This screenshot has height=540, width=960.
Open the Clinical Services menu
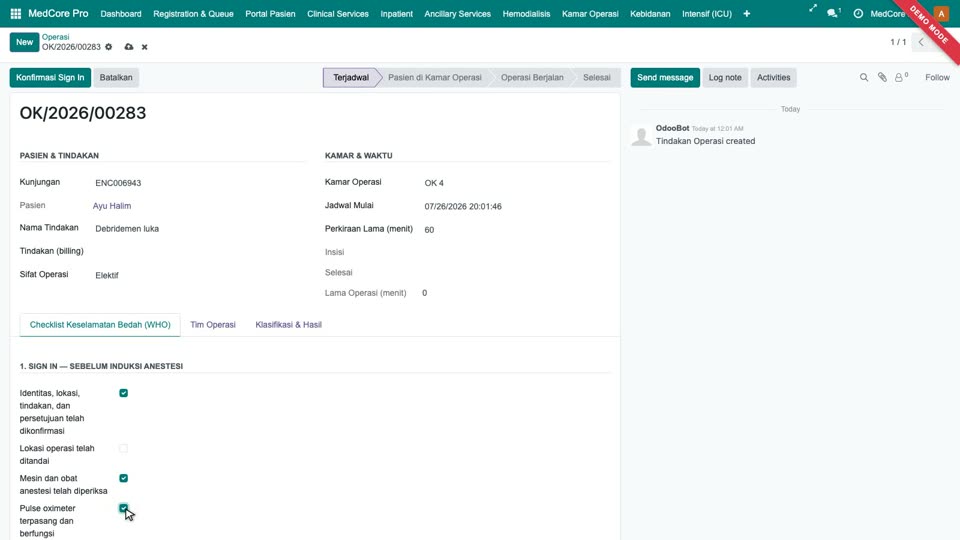tap(337, 13)
